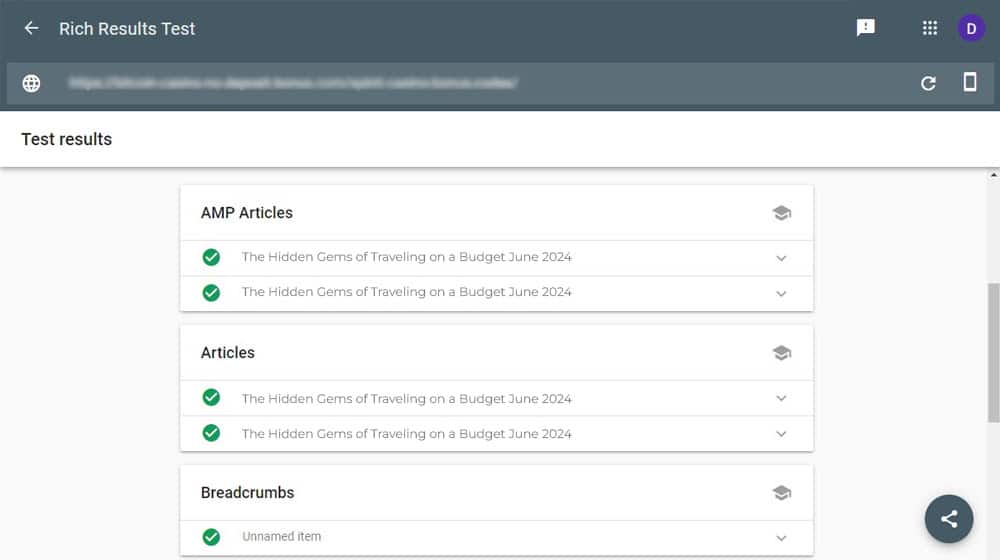The height and width of the screenshot is (560, 1000).
Task: Click the share floating button
Action: tap(949, 519)
